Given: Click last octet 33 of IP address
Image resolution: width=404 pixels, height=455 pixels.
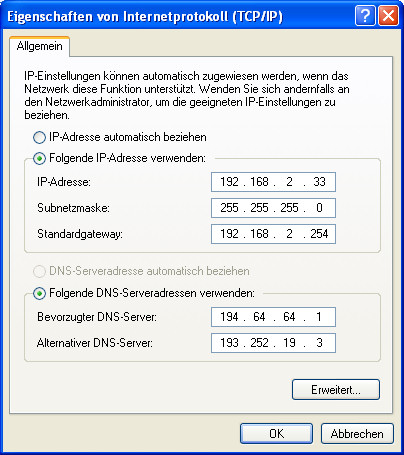Looking at the screenshot, I should 319,182.
